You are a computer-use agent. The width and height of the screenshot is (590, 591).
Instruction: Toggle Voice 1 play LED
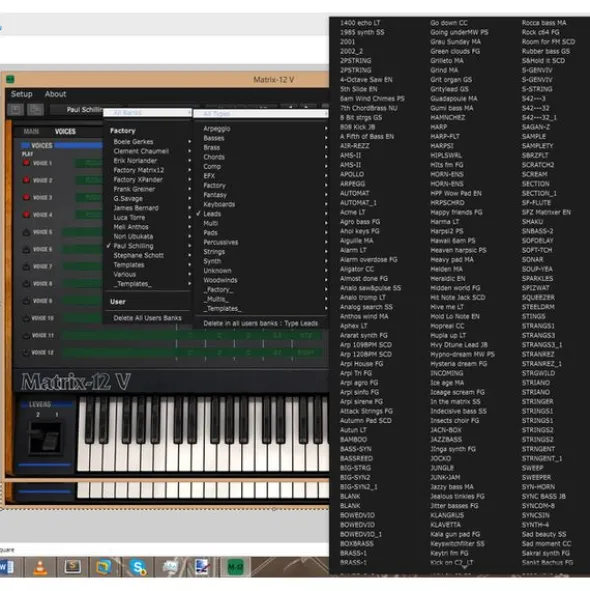[26, 163]
